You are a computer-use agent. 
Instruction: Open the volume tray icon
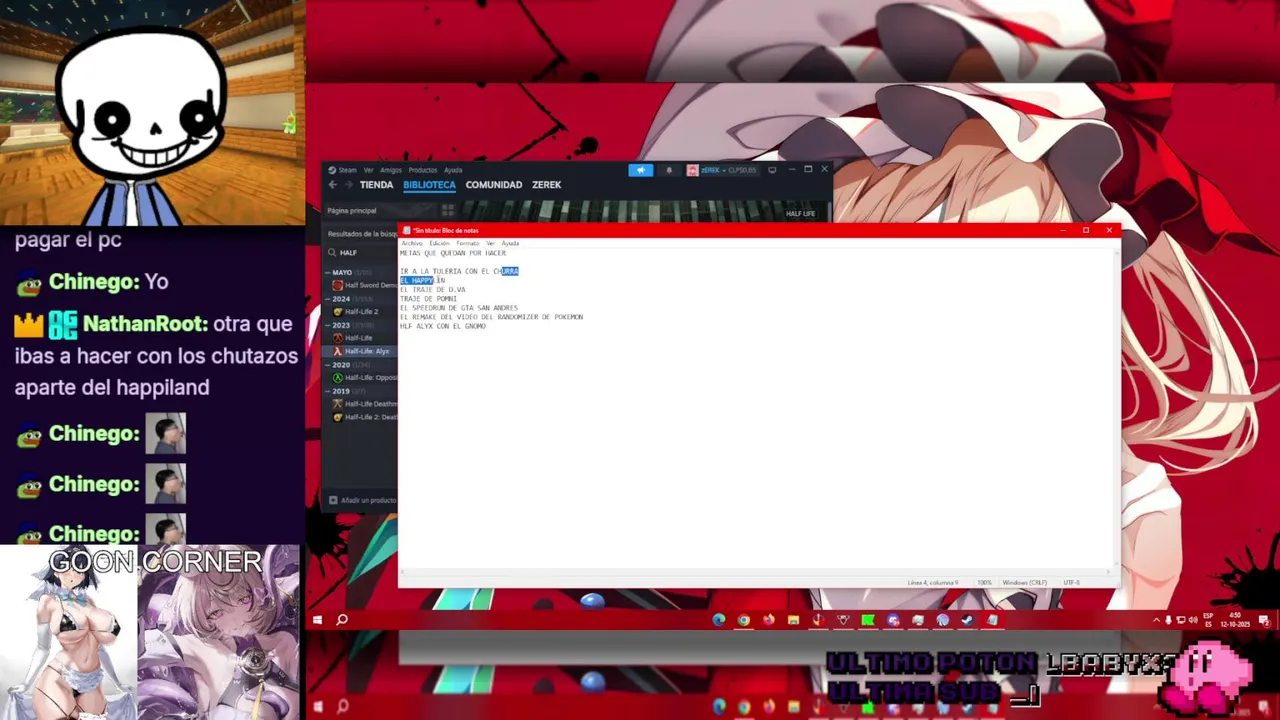pyautogui.click(x=1193, y=620)
